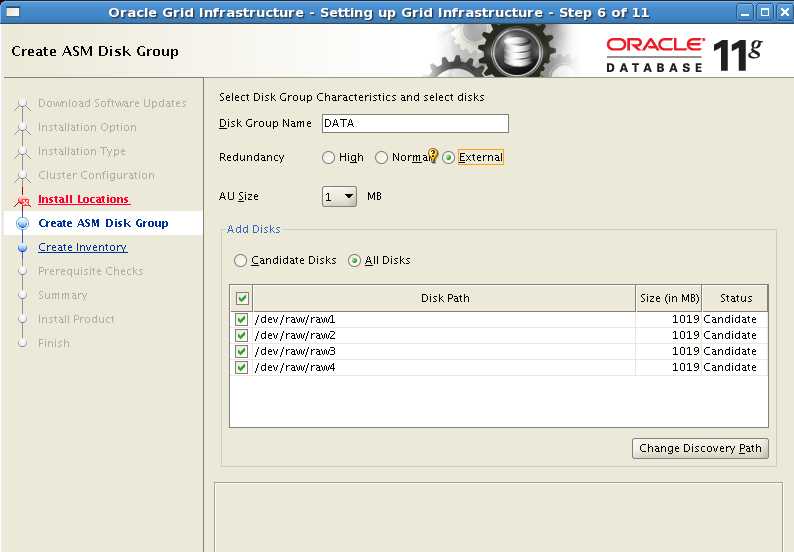
Task: Select Normal redundancy radio button
Action: point(381,157)
